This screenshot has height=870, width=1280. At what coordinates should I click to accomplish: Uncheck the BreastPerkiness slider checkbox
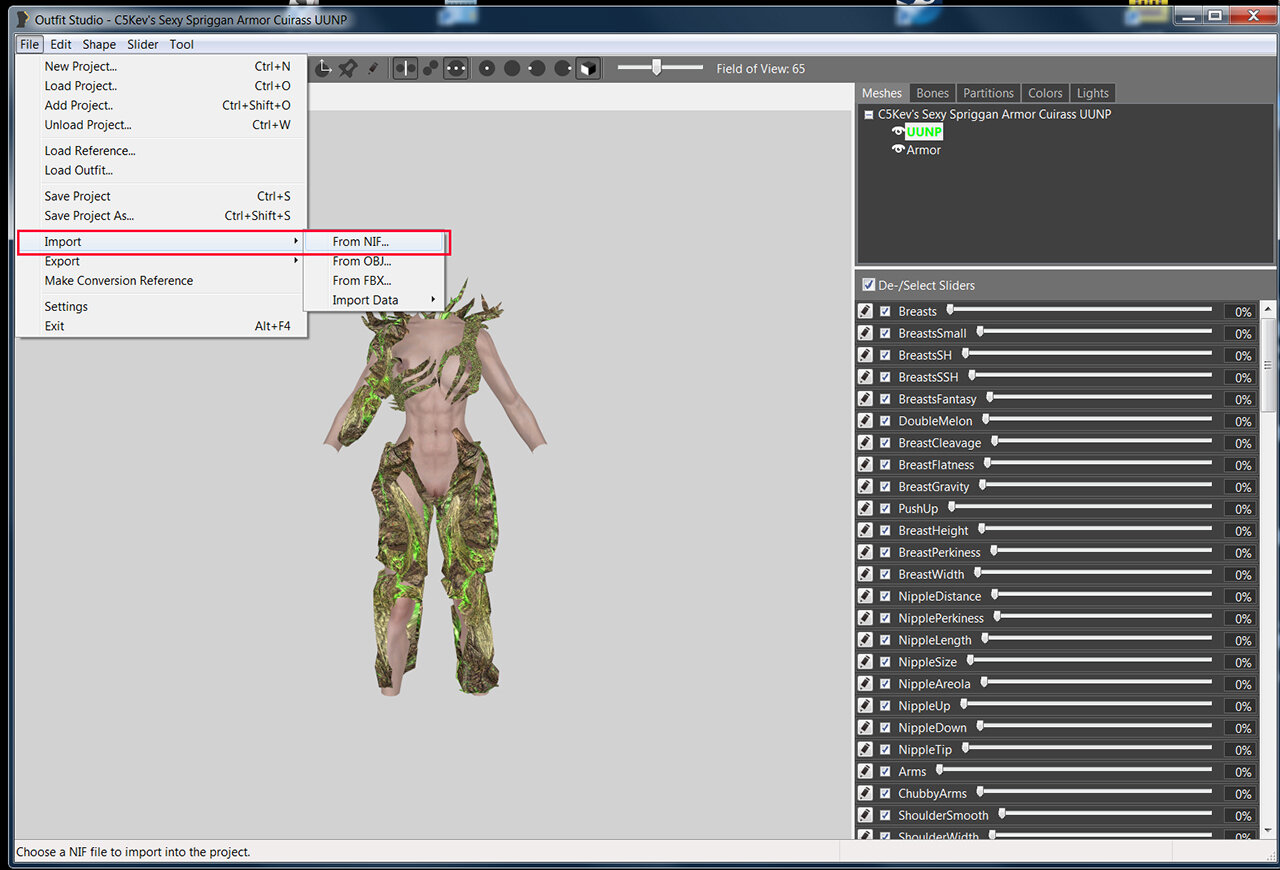coord(885,553)
